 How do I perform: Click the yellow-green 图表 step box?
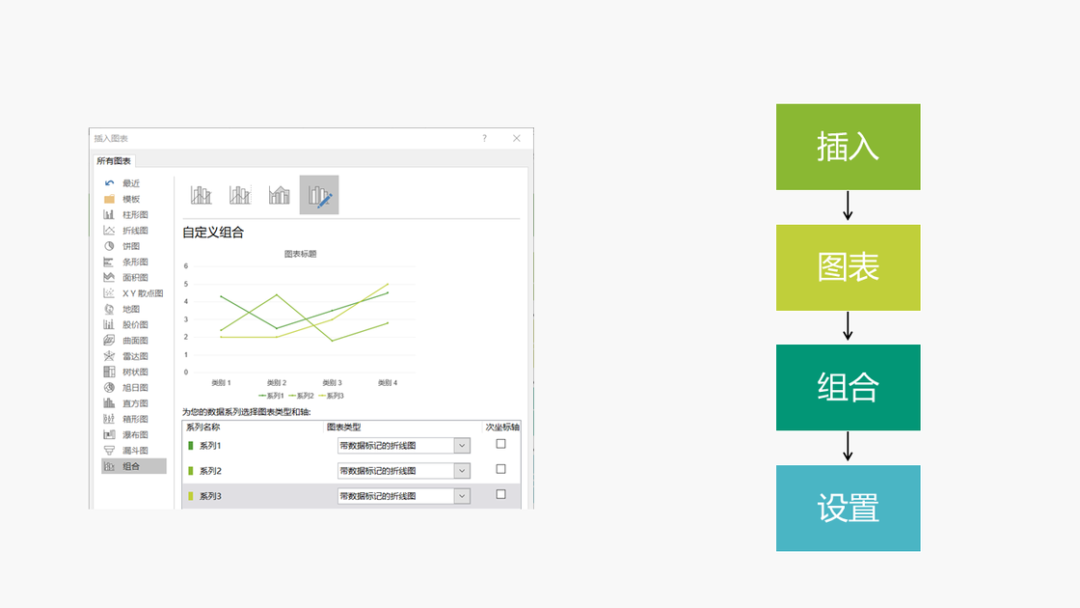click(848, 267)
